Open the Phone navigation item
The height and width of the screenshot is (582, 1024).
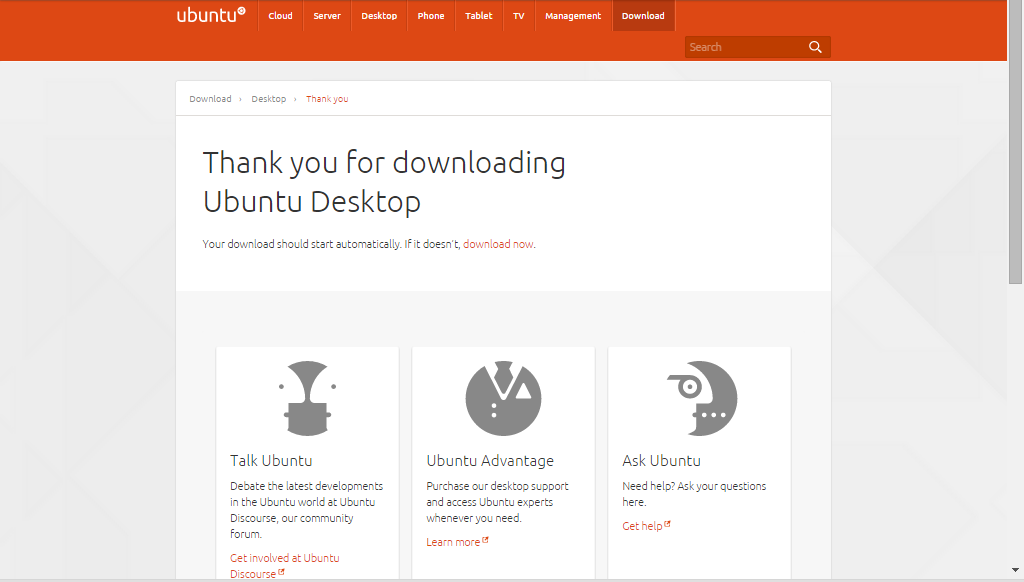point(431,16)
